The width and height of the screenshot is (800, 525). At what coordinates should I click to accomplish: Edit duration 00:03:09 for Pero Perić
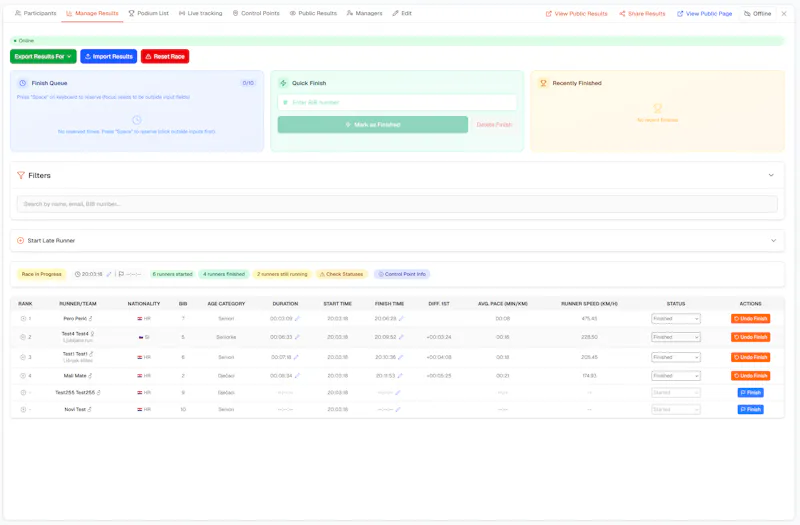297,318
